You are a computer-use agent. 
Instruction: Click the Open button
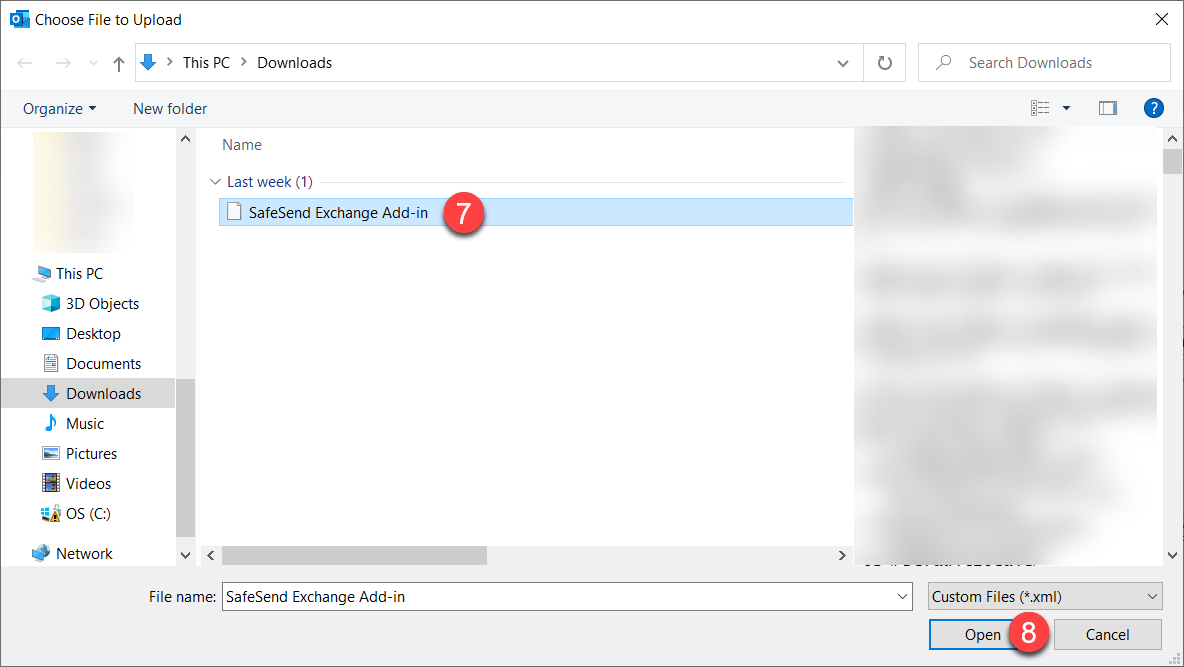pos(982,635)
